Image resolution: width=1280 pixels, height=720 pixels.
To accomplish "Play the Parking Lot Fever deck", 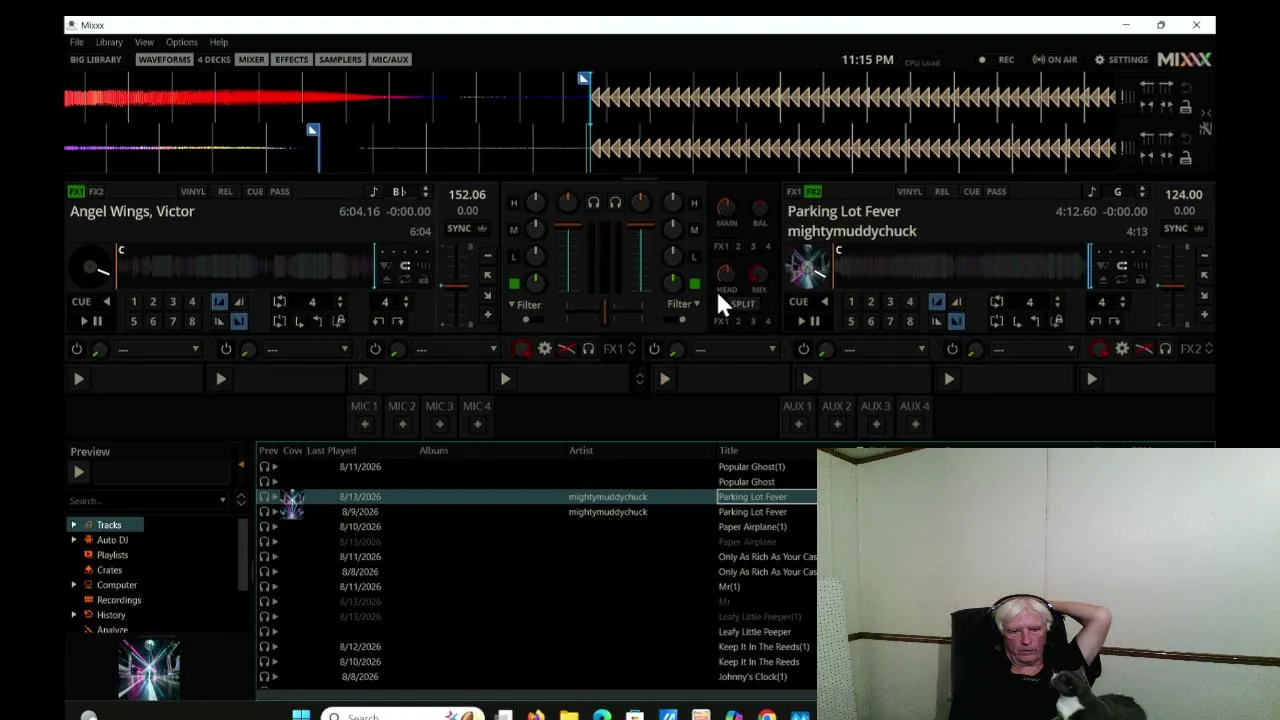I will 808,321.
